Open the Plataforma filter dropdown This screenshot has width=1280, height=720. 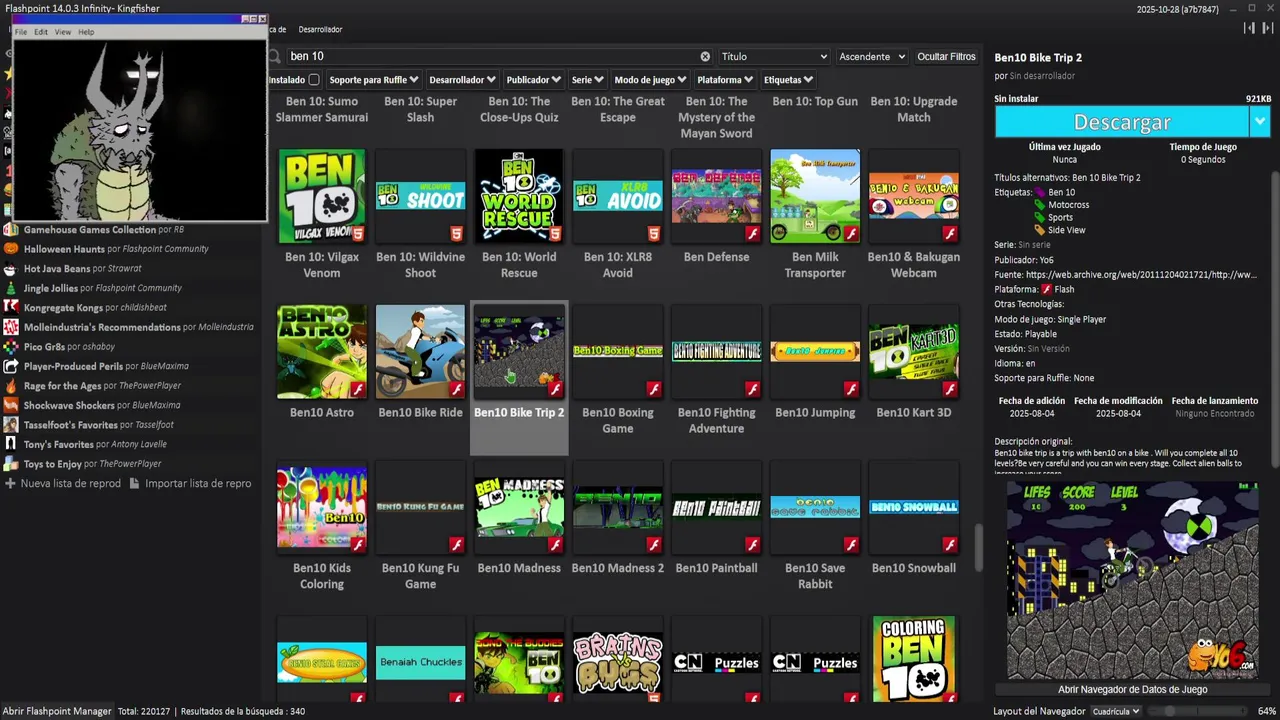pyautogui.click(x=725, y=80)
